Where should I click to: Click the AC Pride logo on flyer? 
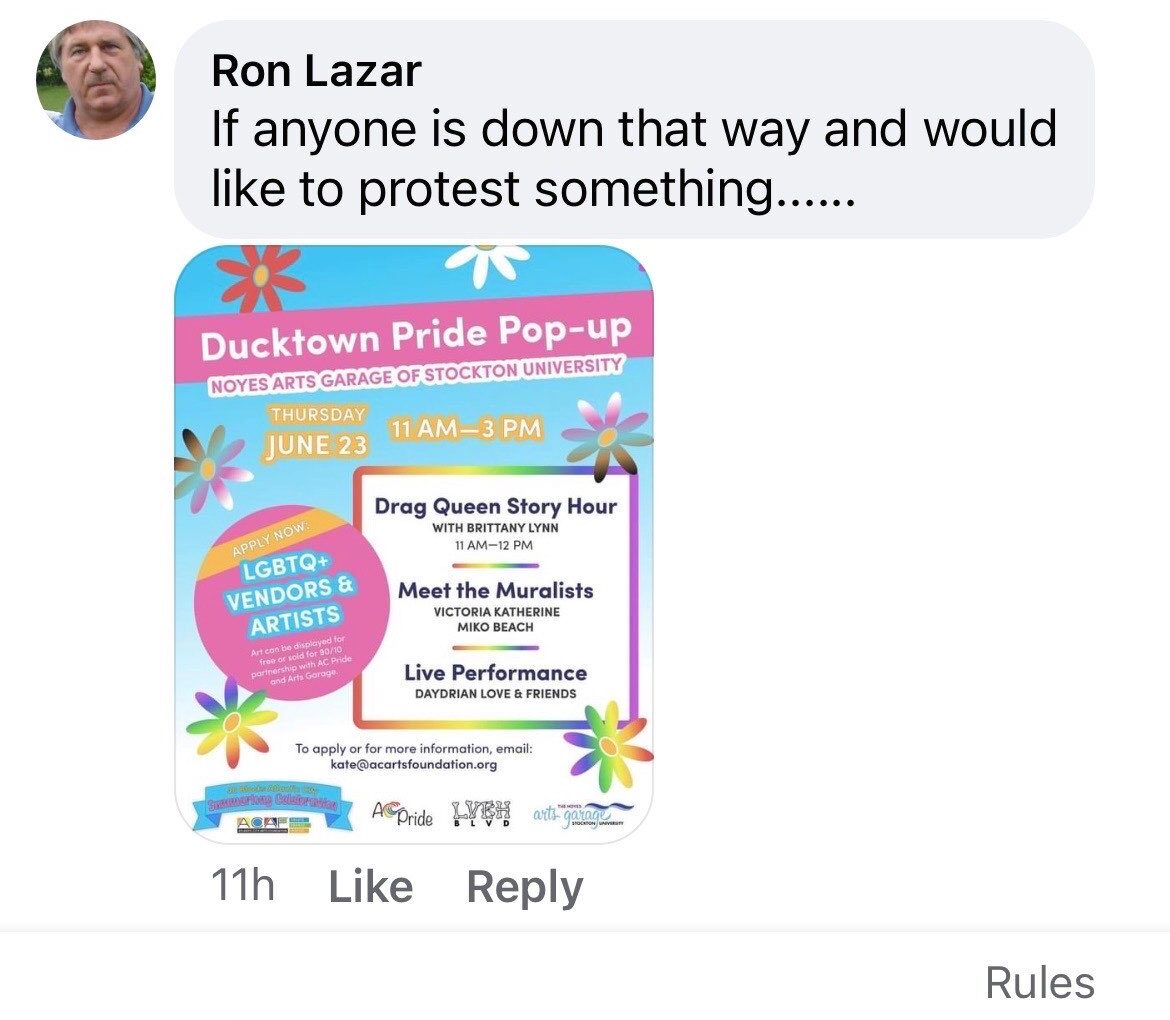[402, 813]
